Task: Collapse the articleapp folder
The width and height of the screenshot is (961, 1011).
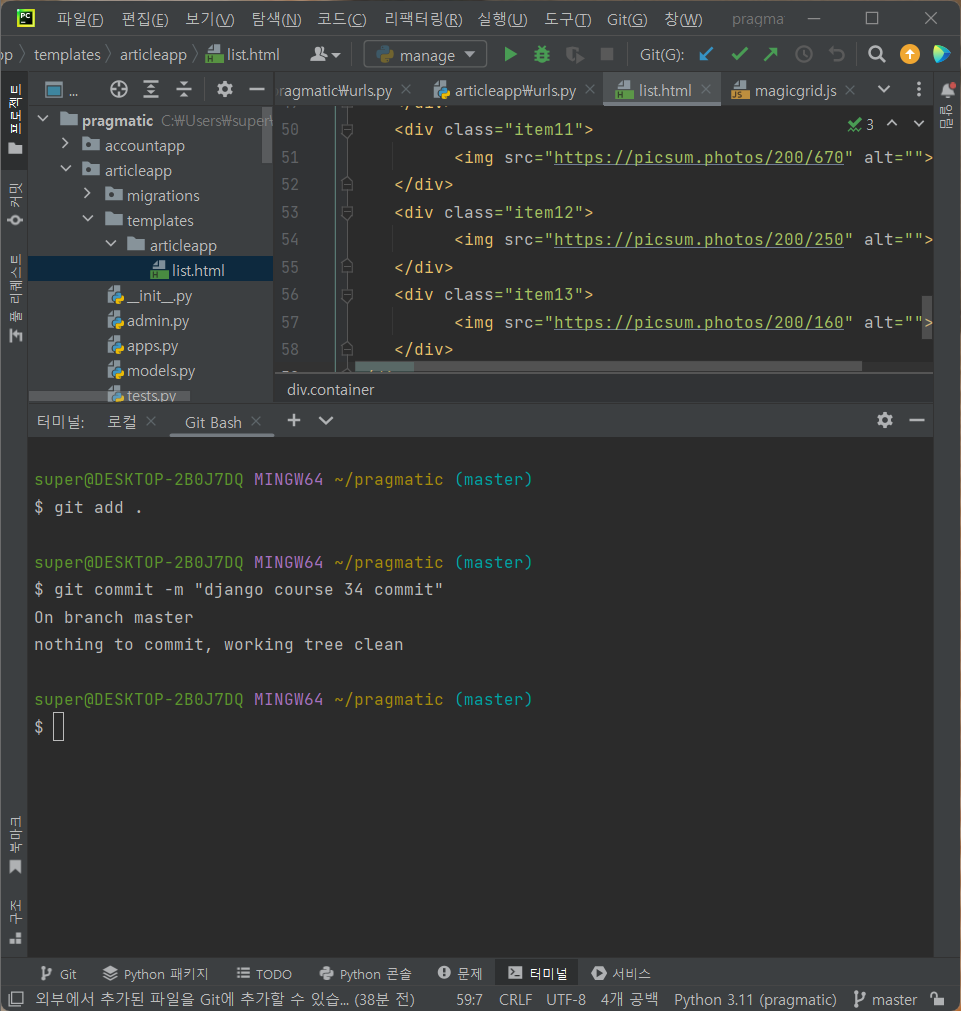Action: point(65,170)
